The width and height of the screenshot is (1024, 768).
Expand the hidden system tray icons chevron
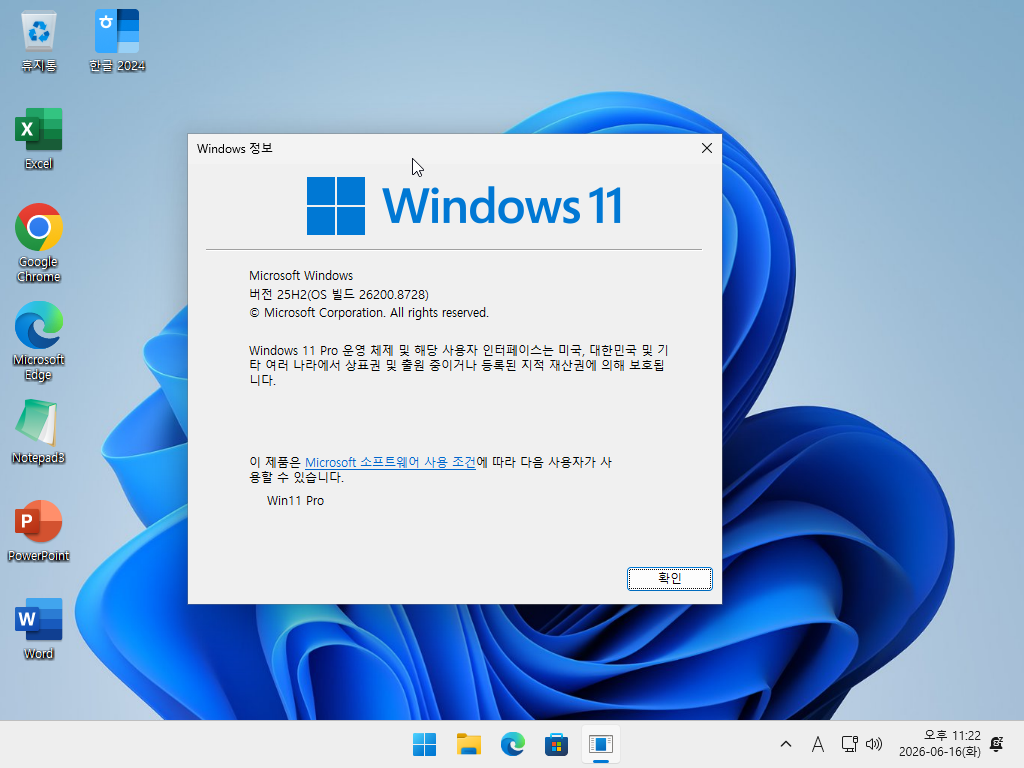click(786, 744)
